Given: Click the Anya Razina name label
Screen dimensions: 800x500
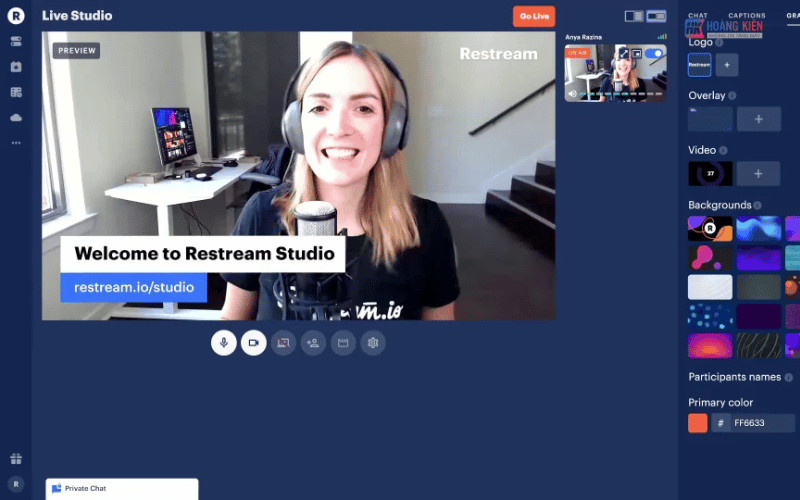Looking at the screenshot, I should [x=583, y=37].
